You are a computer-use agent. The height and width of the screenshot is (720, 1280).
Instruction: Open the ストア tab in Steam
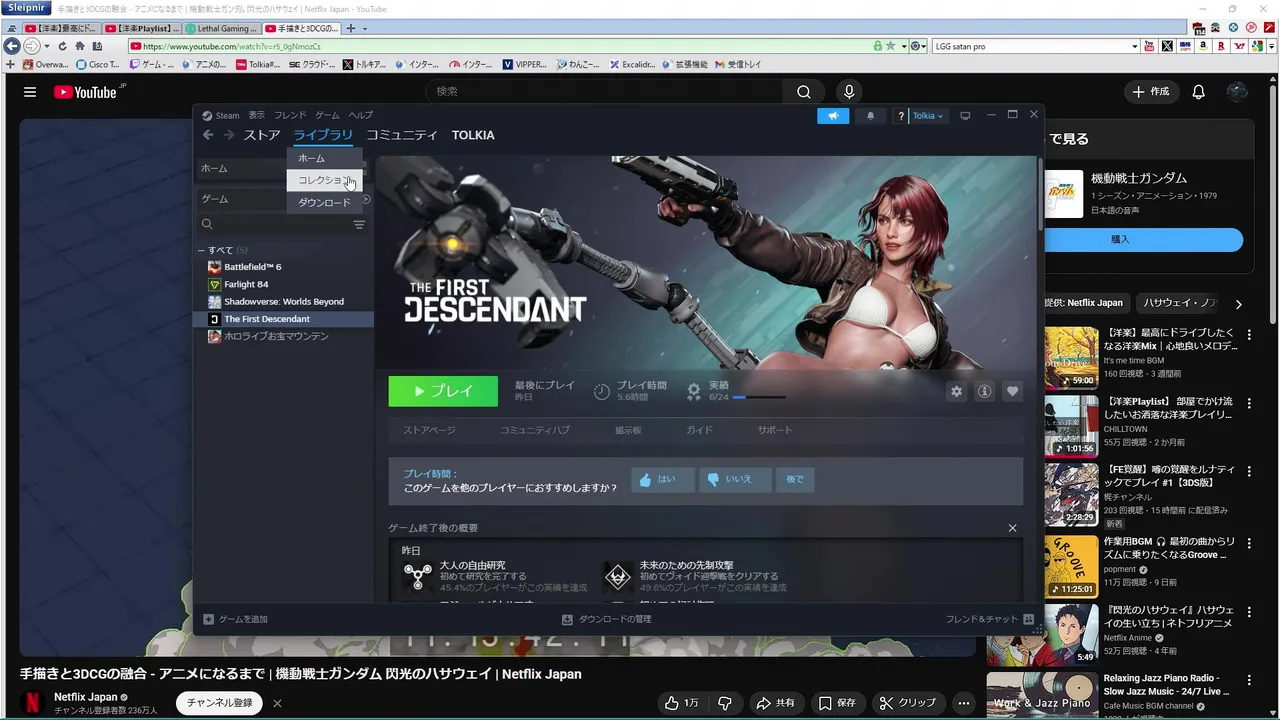pos(262,135)
